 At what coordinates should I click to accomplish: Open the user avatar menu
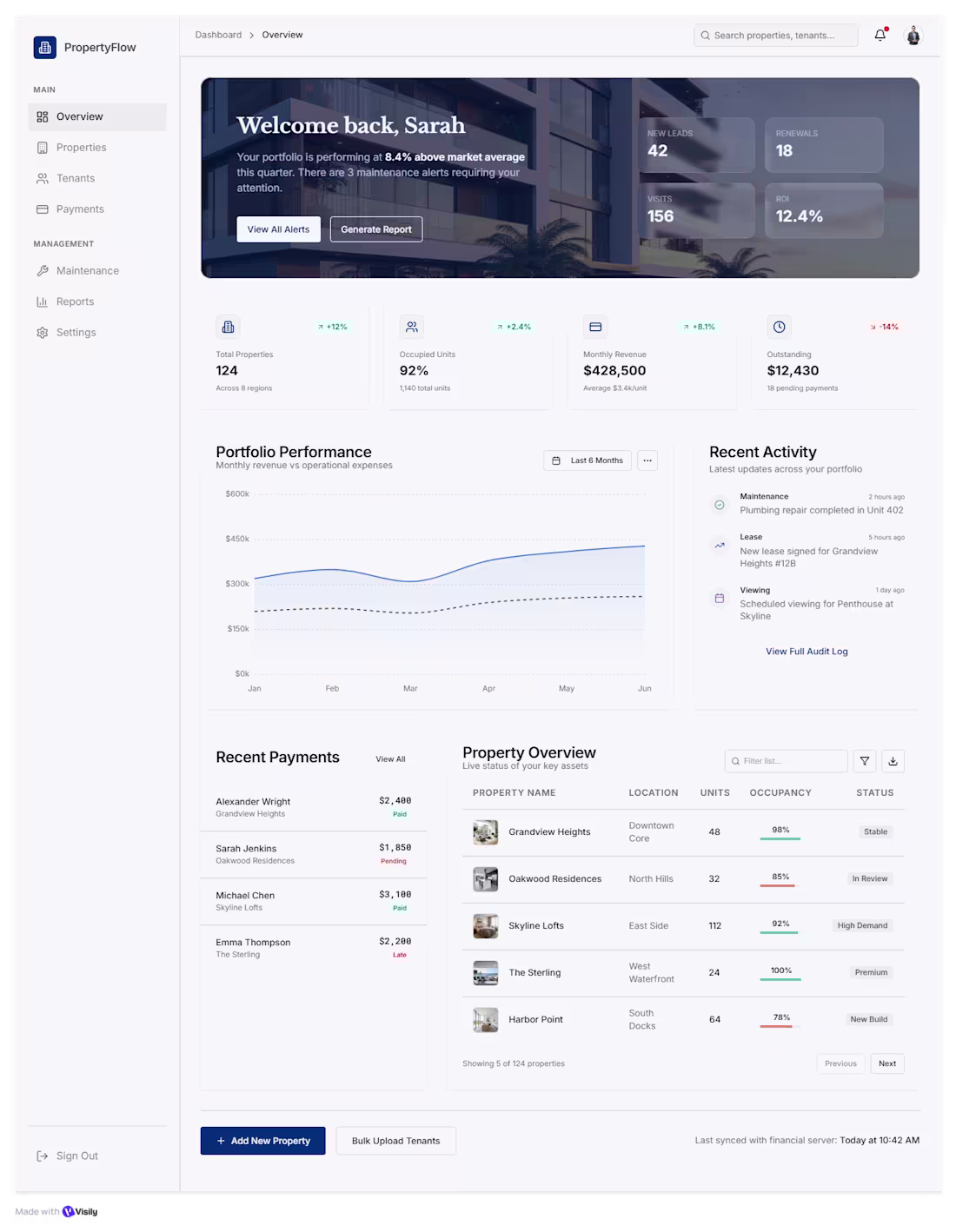tap(913, 36)
